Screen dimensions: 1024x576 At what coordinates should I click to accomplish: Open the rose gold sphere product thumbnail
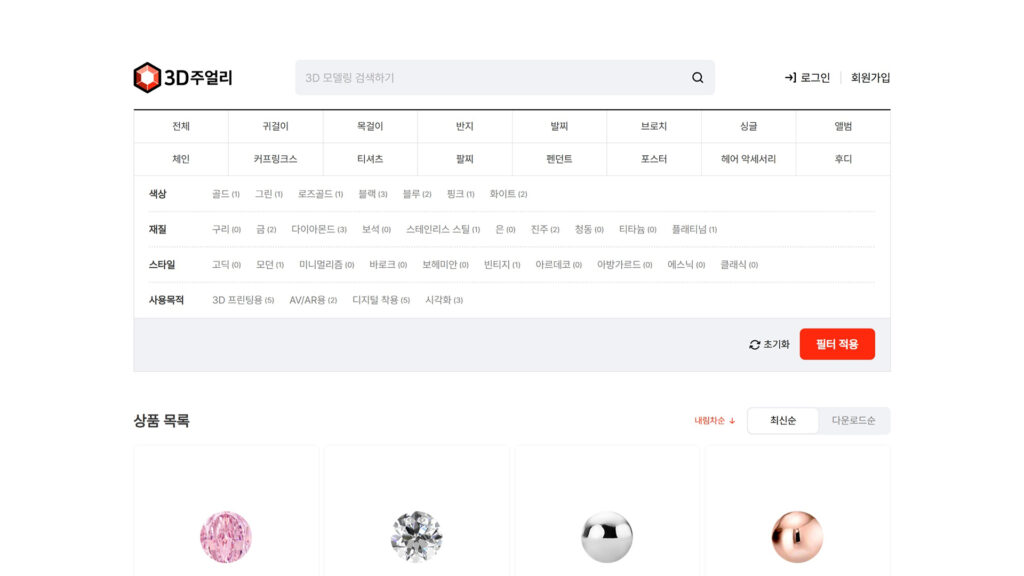(797, 536)
